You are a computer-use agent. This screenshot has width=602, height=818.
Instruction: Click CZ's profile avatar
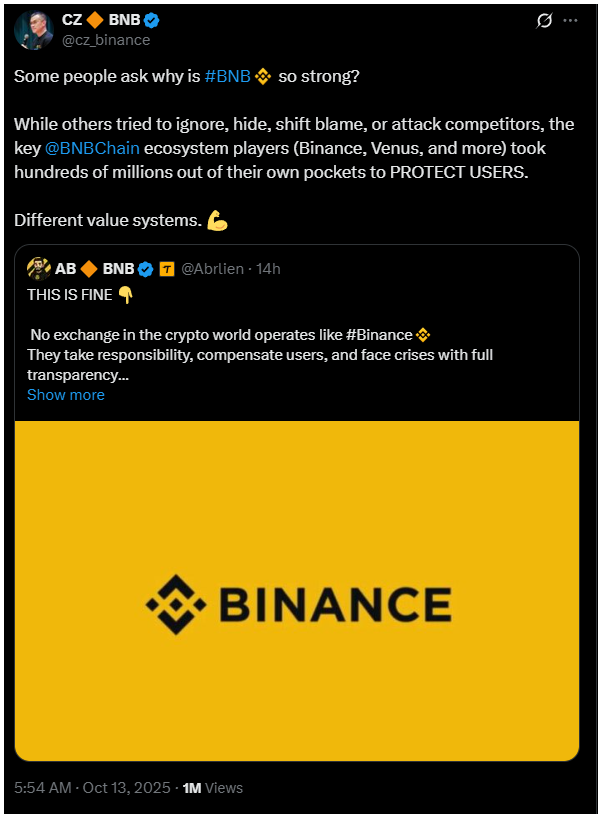(x=36, y=29)
